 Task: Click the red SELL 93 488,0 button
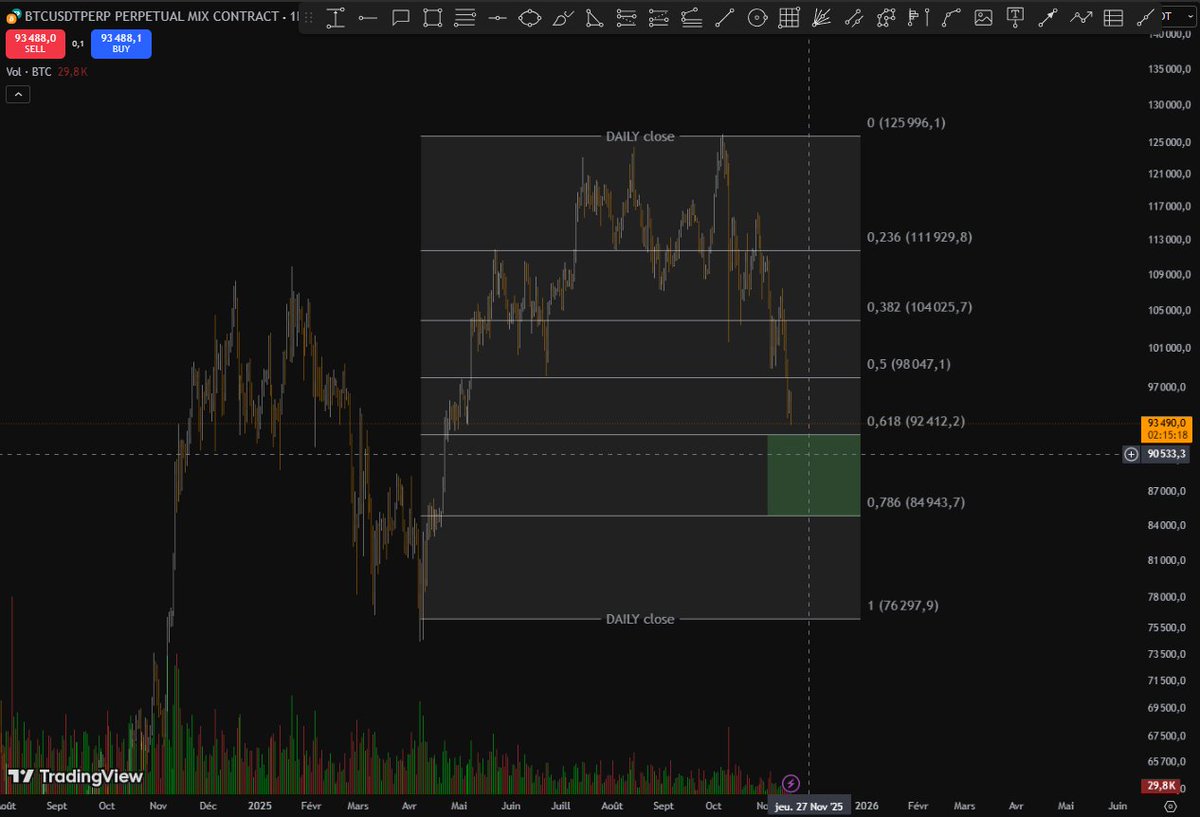35,43
